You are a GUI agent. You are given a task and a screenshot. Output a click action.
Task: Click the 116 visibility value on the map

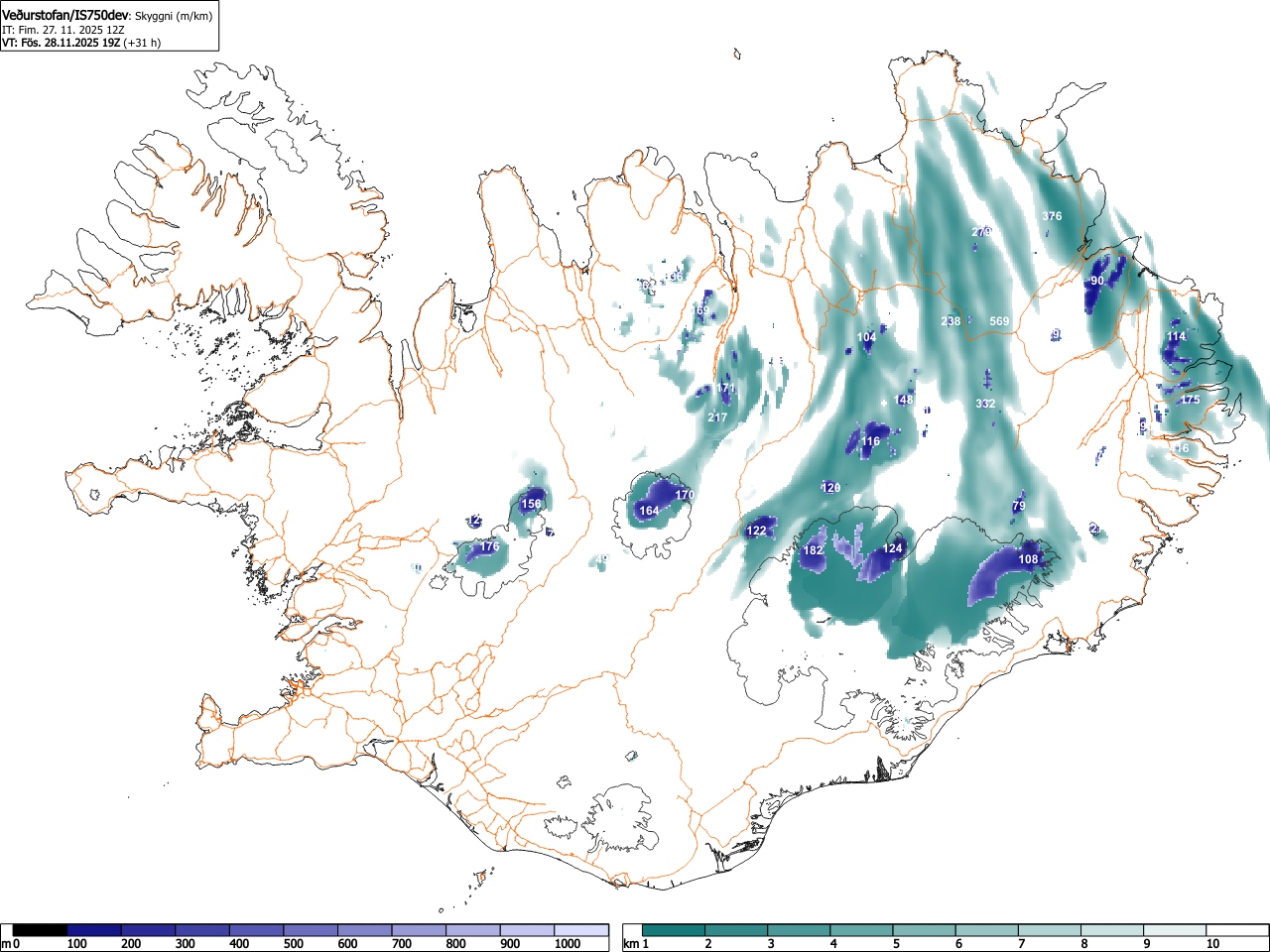[x=870, y=442]
